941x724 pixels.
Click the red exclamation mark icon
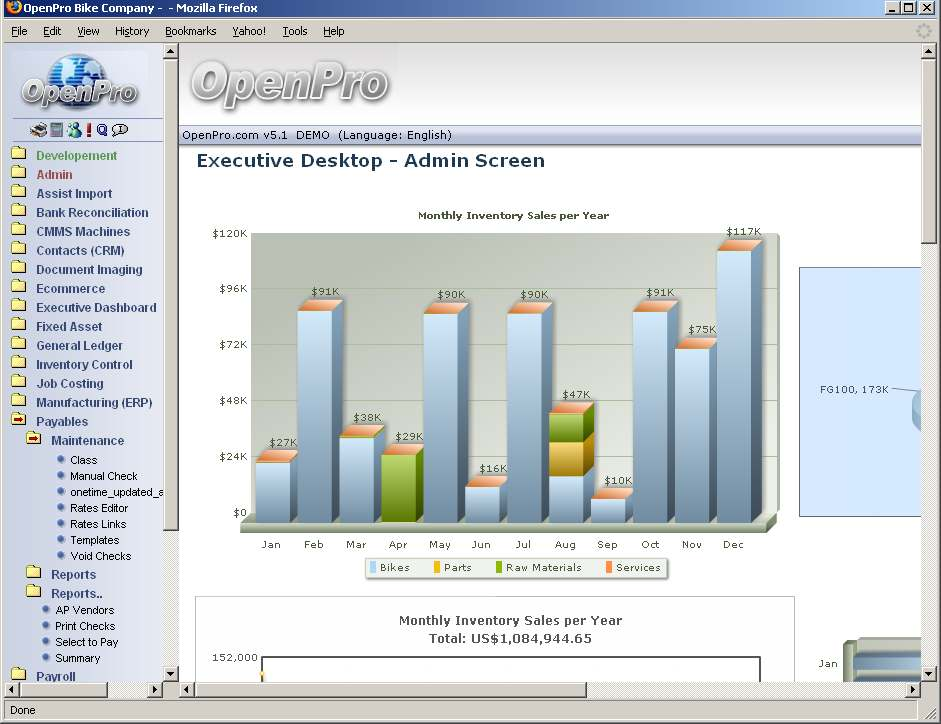89,130
